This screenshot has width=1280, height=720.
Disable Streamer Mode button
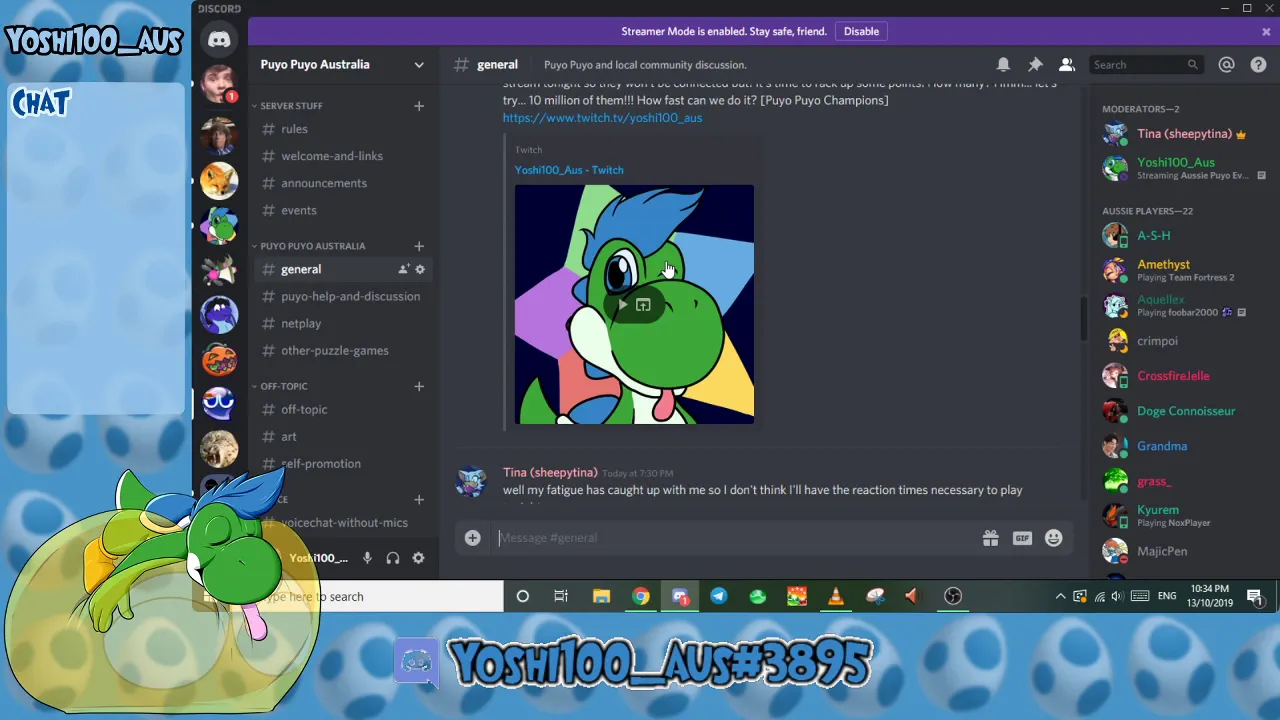click(861, 31)
